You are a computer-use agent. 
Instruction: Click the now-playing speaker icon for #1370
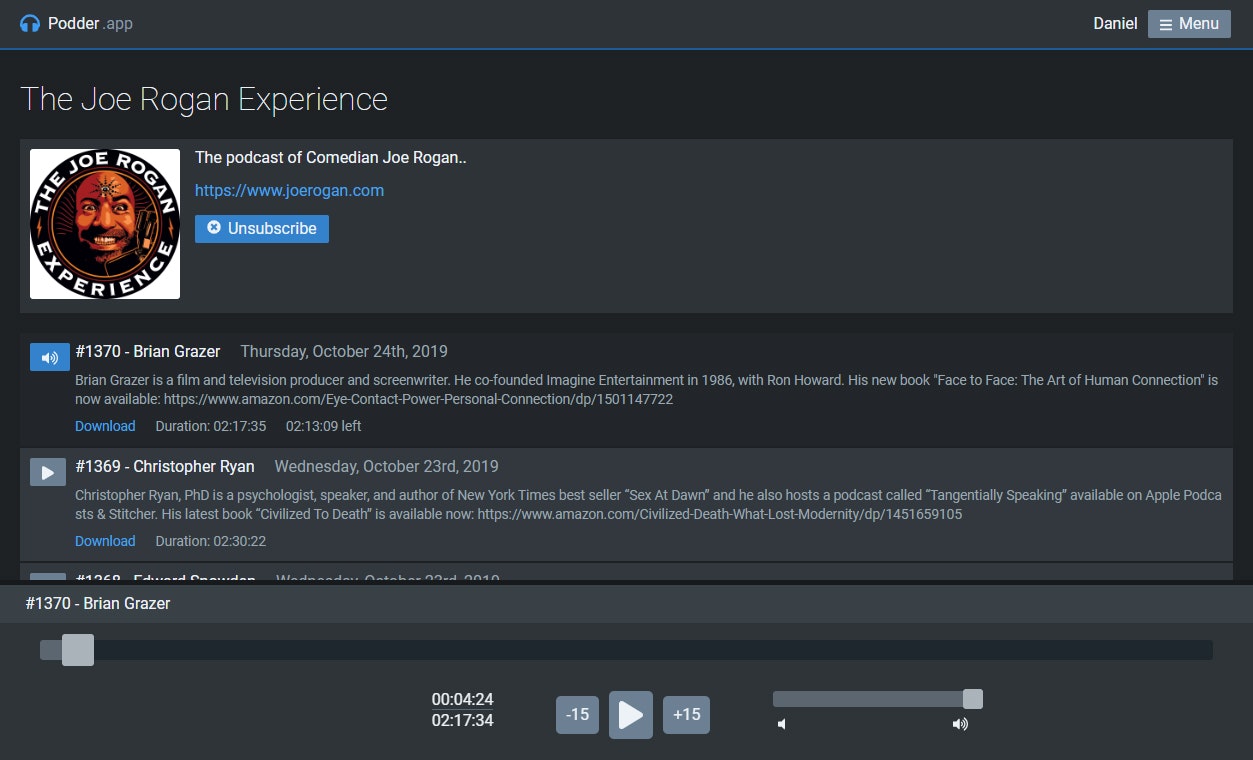50,357
